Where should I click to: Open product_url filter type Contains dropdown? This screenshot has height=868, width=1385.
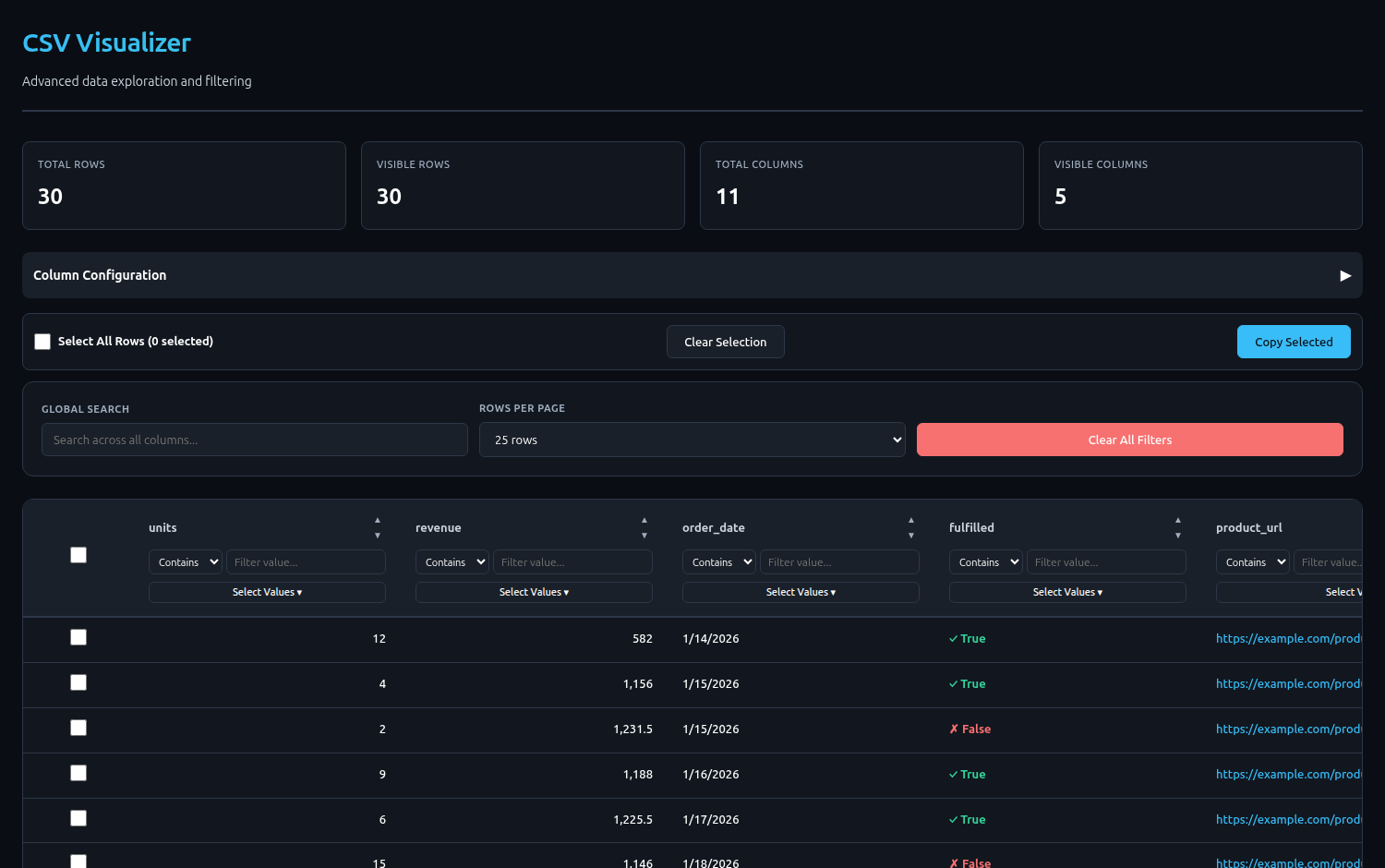click(1253, 561)
